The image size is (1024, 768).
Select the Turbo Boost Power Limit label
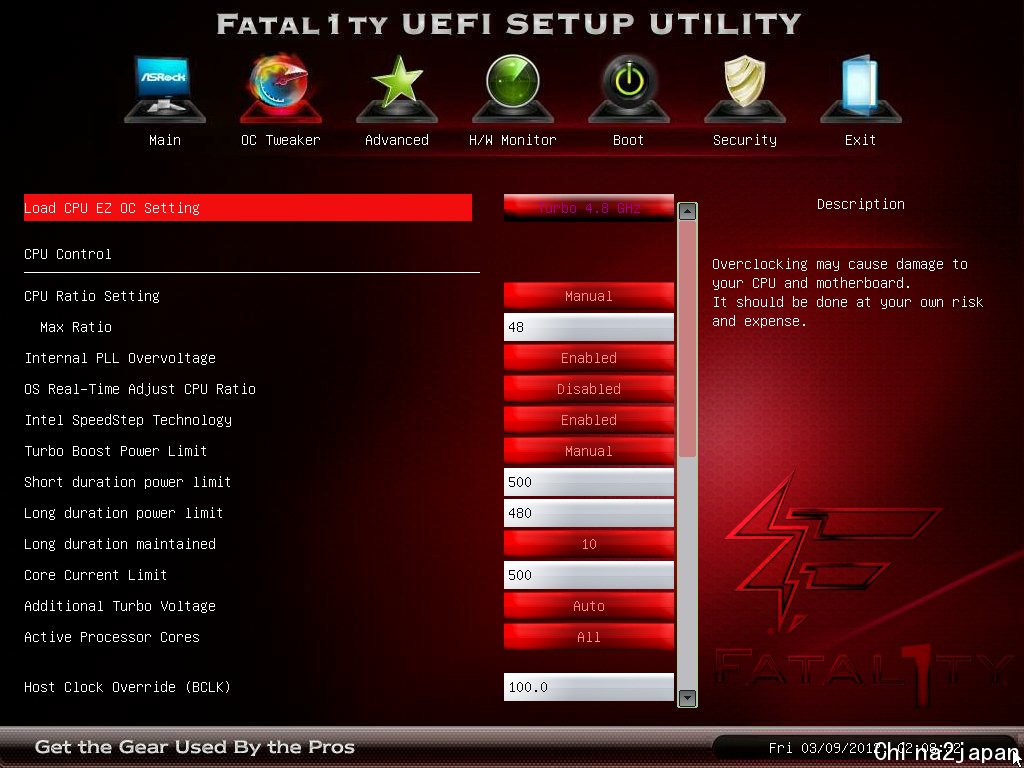pos(116,451)
